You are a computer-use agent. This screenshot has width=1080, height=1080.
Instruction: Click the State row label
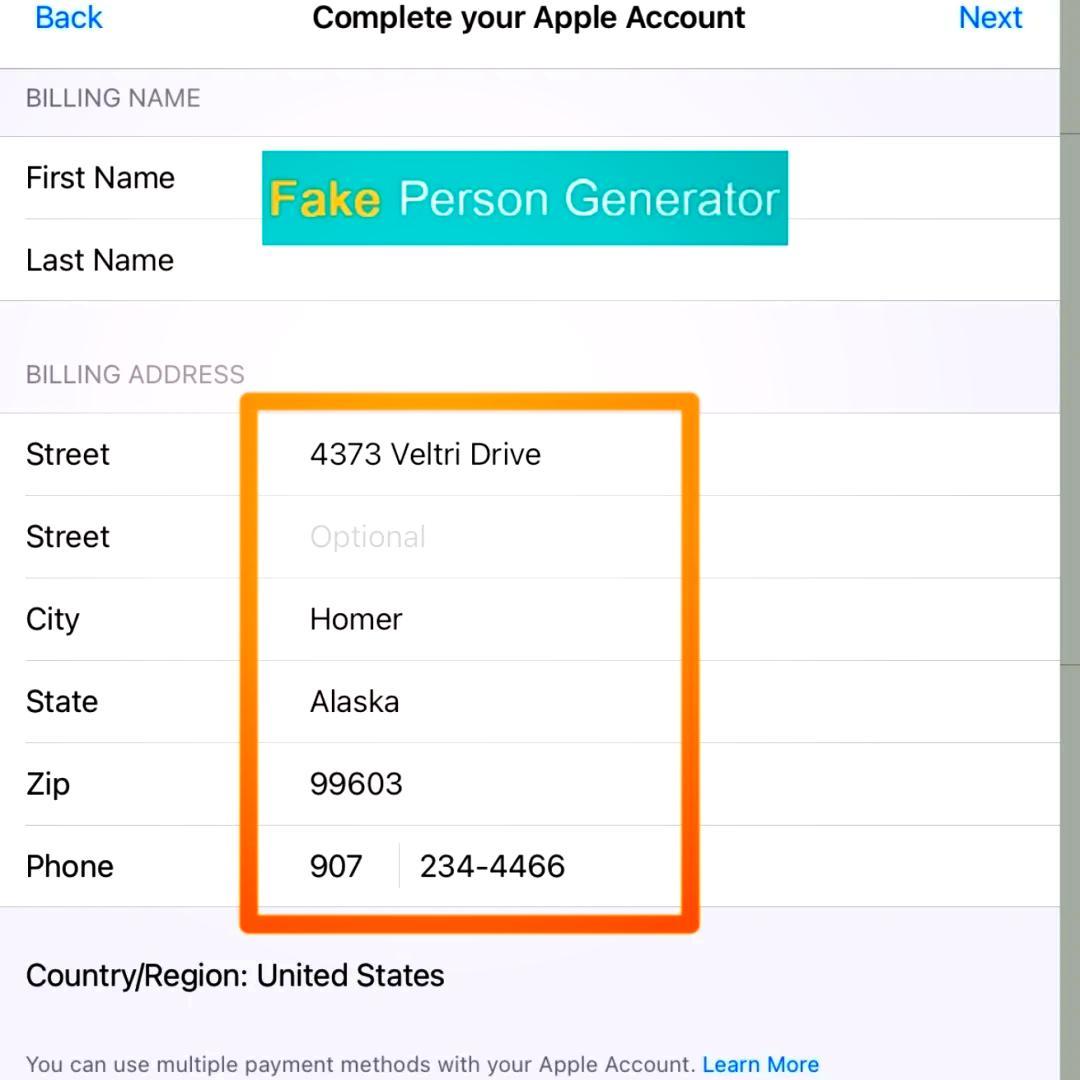[x=62, y=702]
